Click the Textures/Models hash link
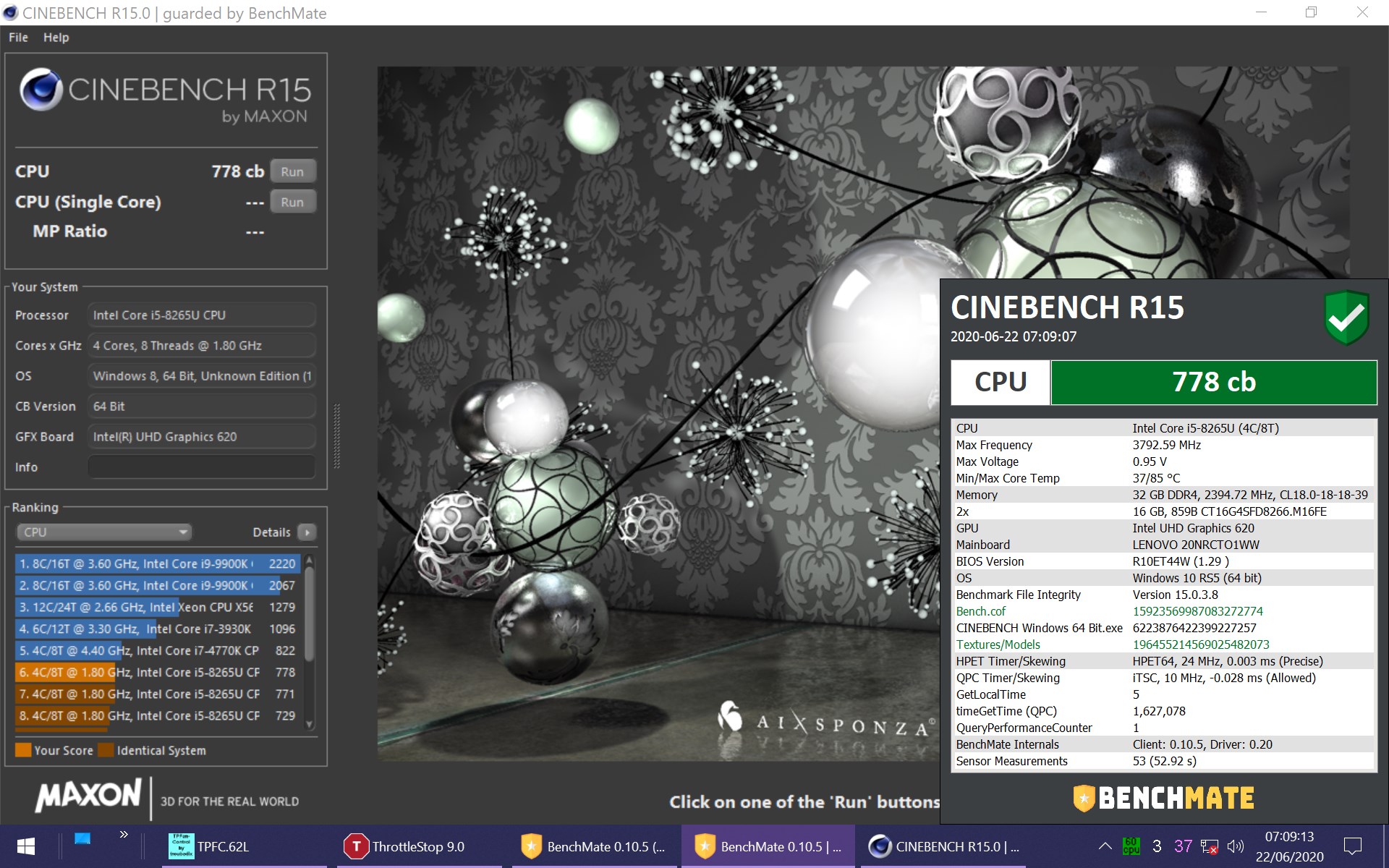The width and height of the screenshot is (1389, 868). pyautogui.click(x=1201, y=644)
